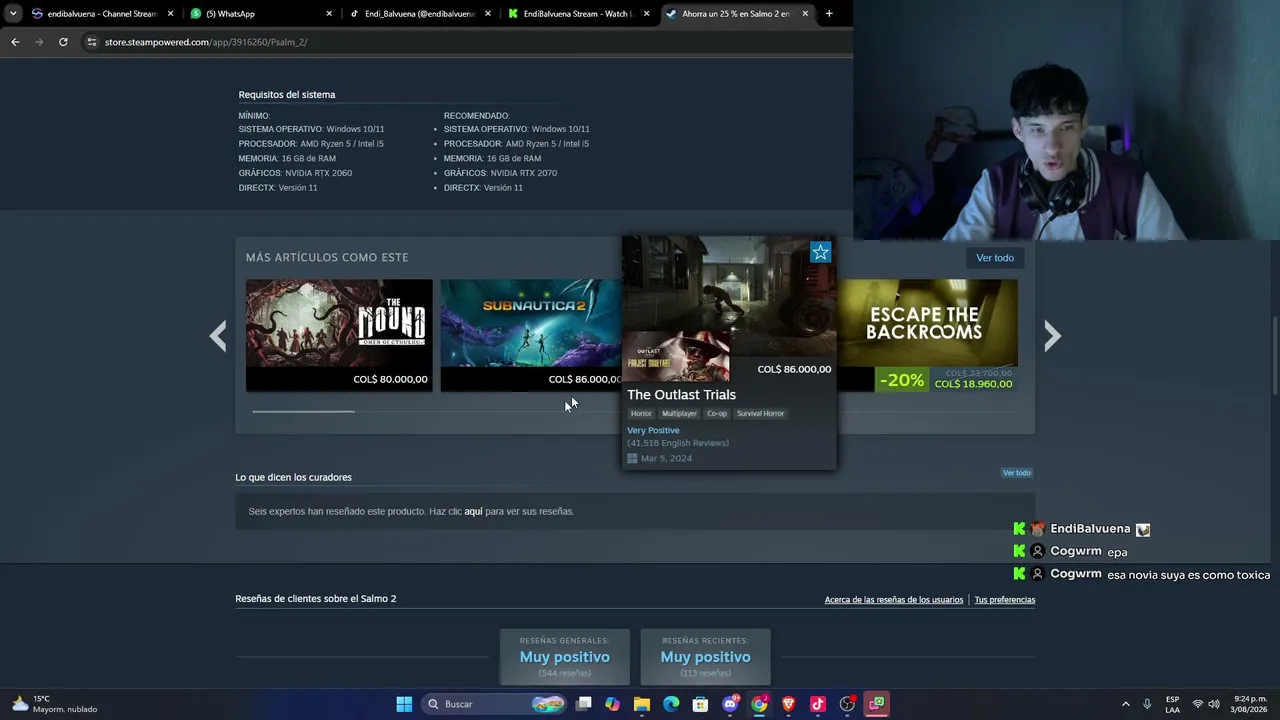Open Microsoft Store from the taskbar

tap(701, 704)
